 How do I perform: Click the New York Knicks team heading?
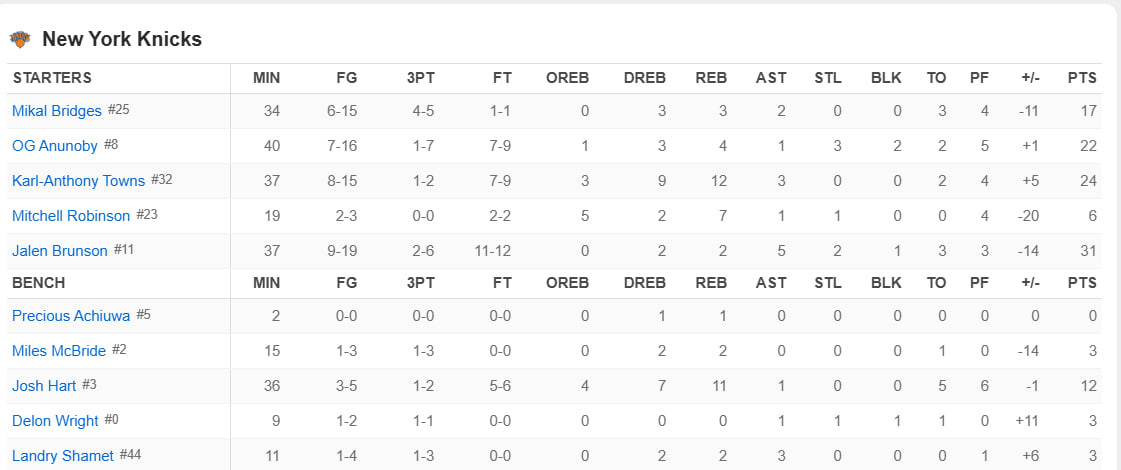point(122,39)
